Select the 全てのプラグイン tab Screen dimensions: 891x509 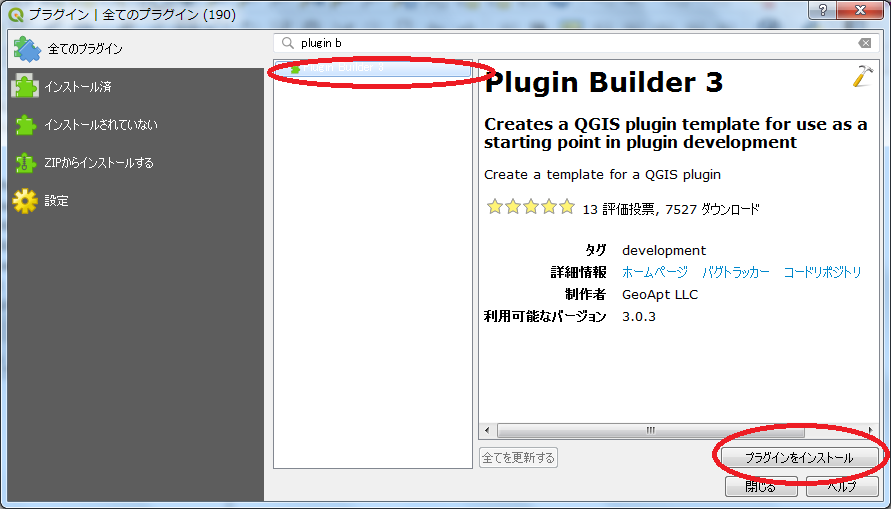coord(136,49)
